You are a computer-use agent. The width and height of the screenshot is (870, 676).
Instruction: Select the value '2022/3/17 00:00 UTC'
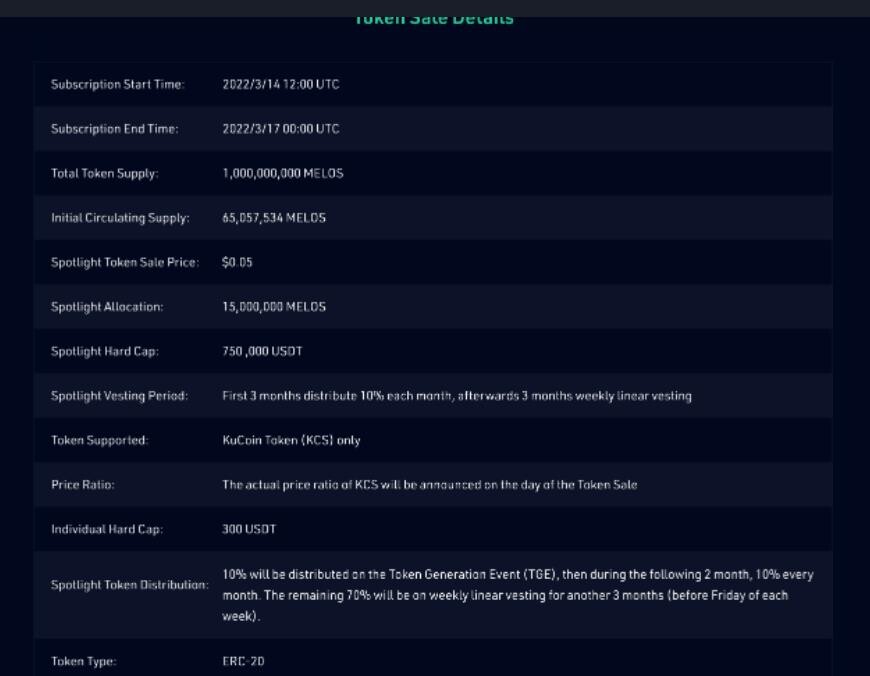coord(281,129)
